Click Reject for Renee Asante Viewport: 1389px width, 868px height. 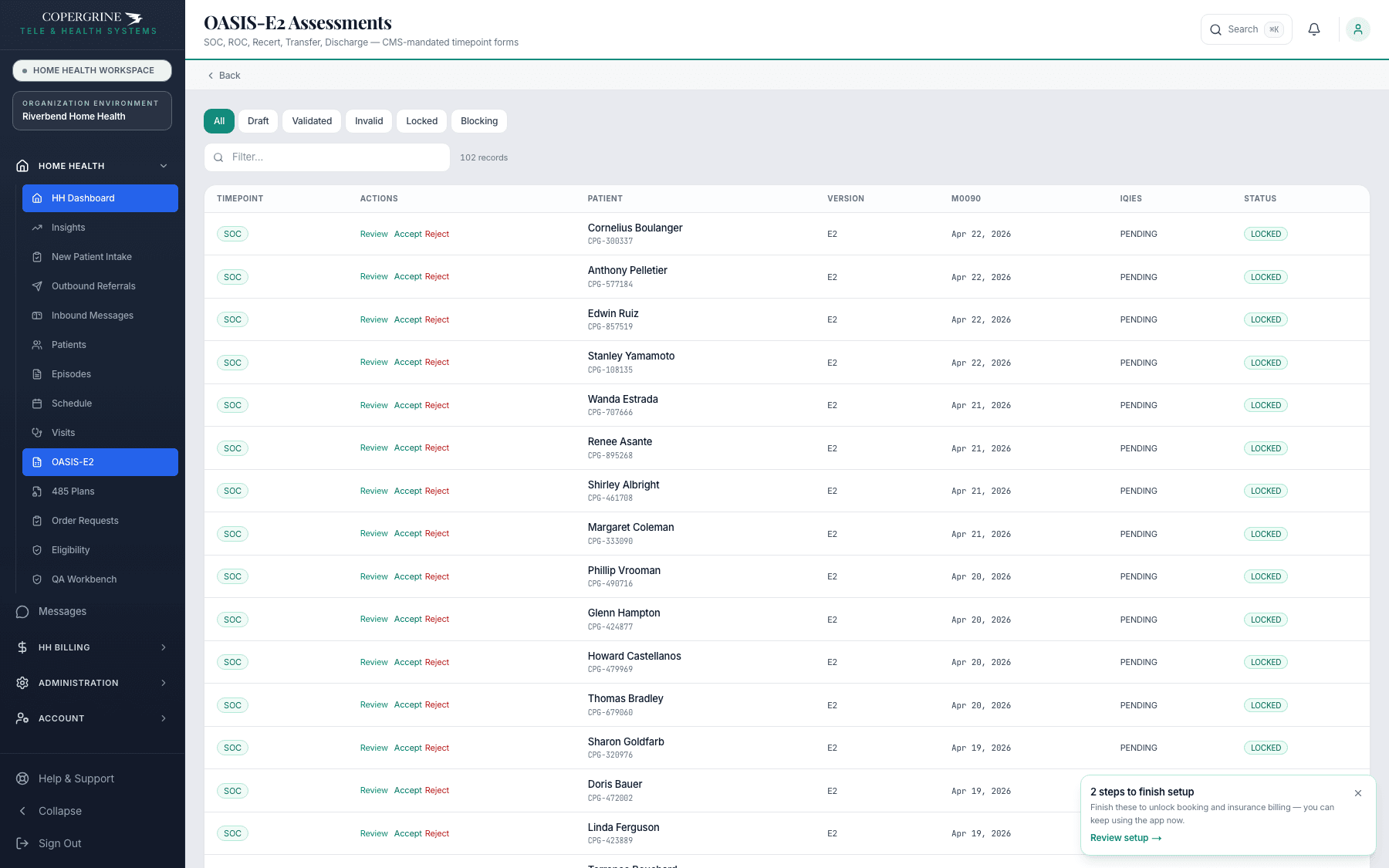tap(437, 448)
